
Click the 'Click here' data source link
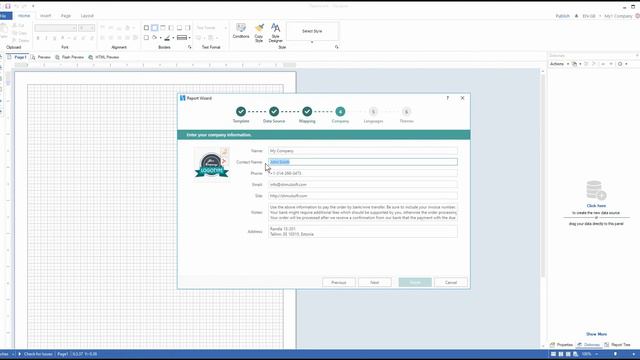[596, 206]
